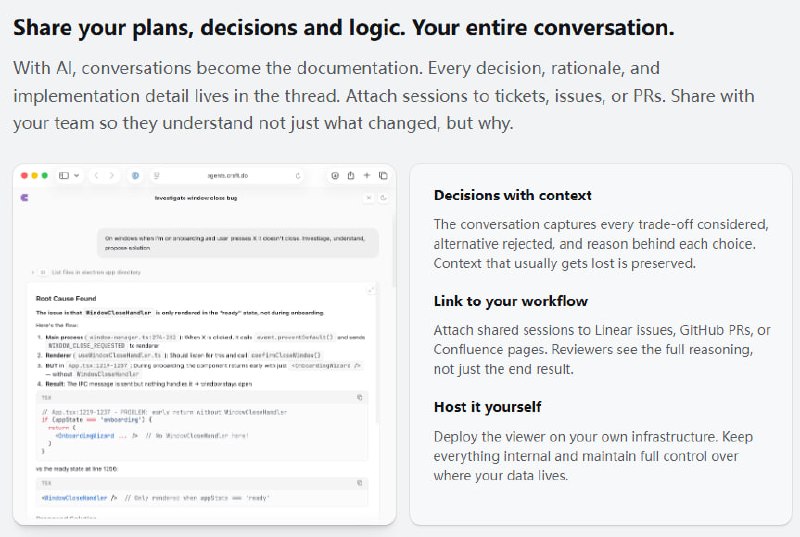Click the blue shield icon beside address bar
The height and width of the screenshot is (537, 800).
pos(137,175)
